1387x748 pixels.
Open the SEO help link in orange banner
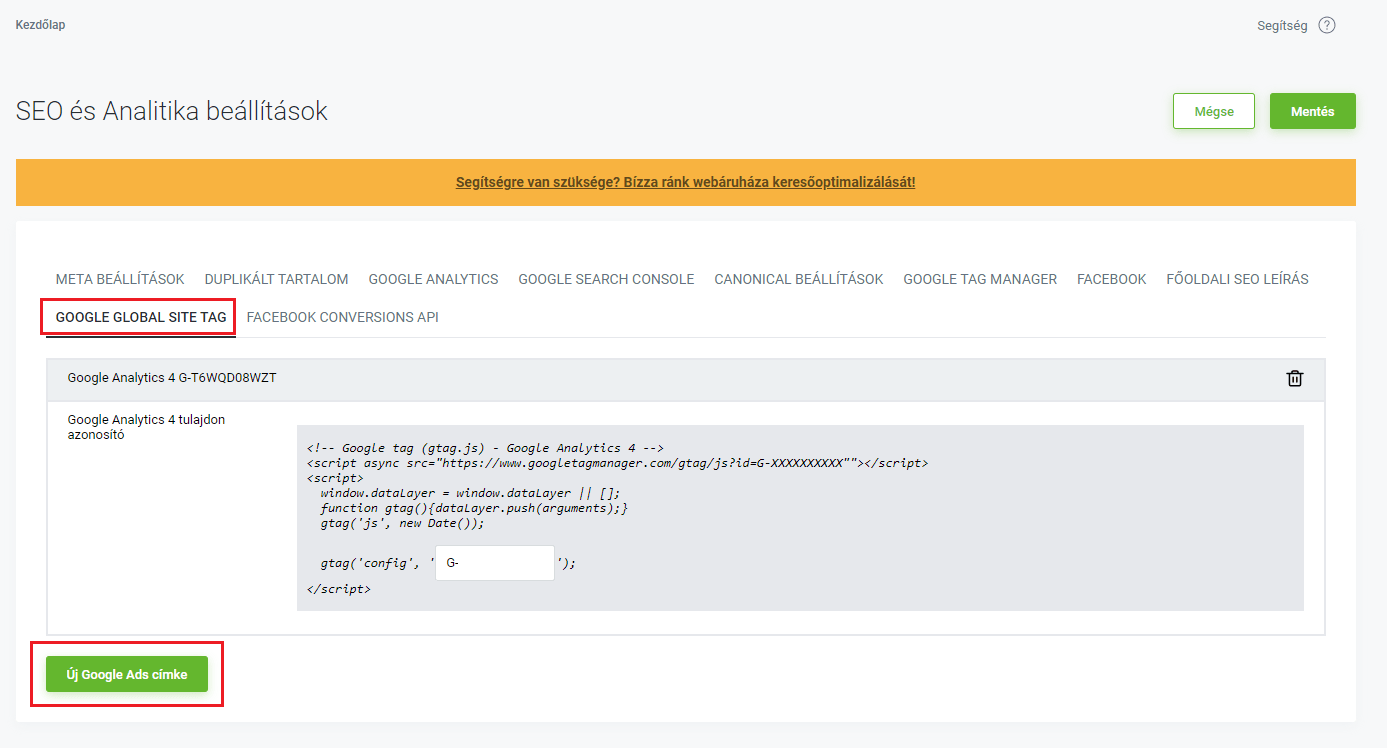(685, 182)
